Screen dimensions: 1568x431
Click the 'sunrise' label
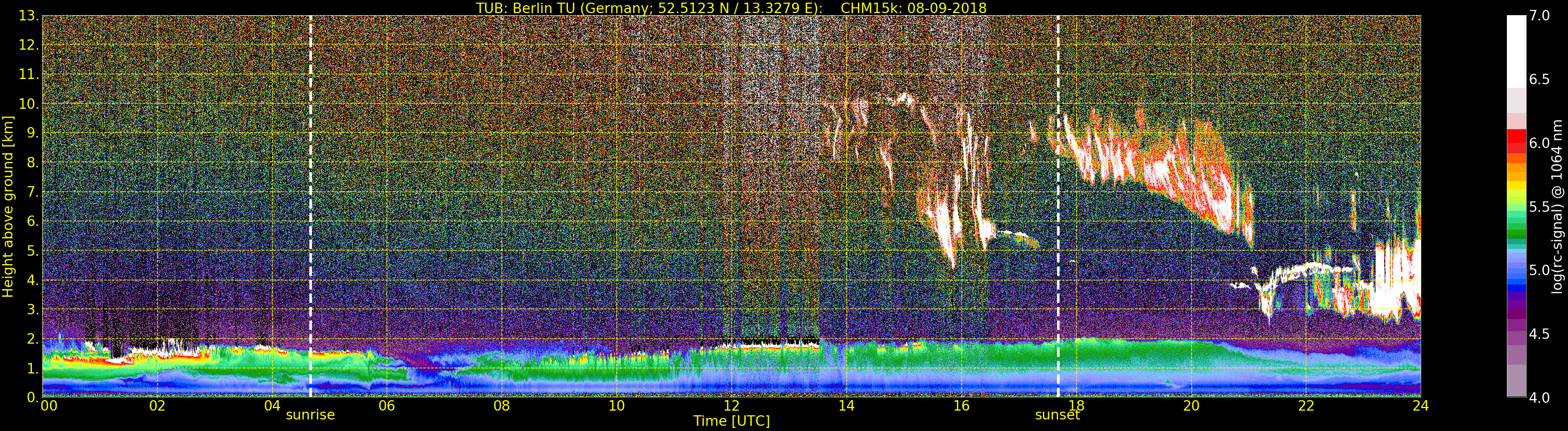310,415
